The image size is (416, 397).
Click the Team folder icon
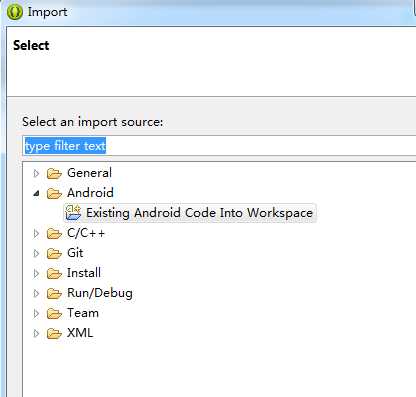click(54, 313)
